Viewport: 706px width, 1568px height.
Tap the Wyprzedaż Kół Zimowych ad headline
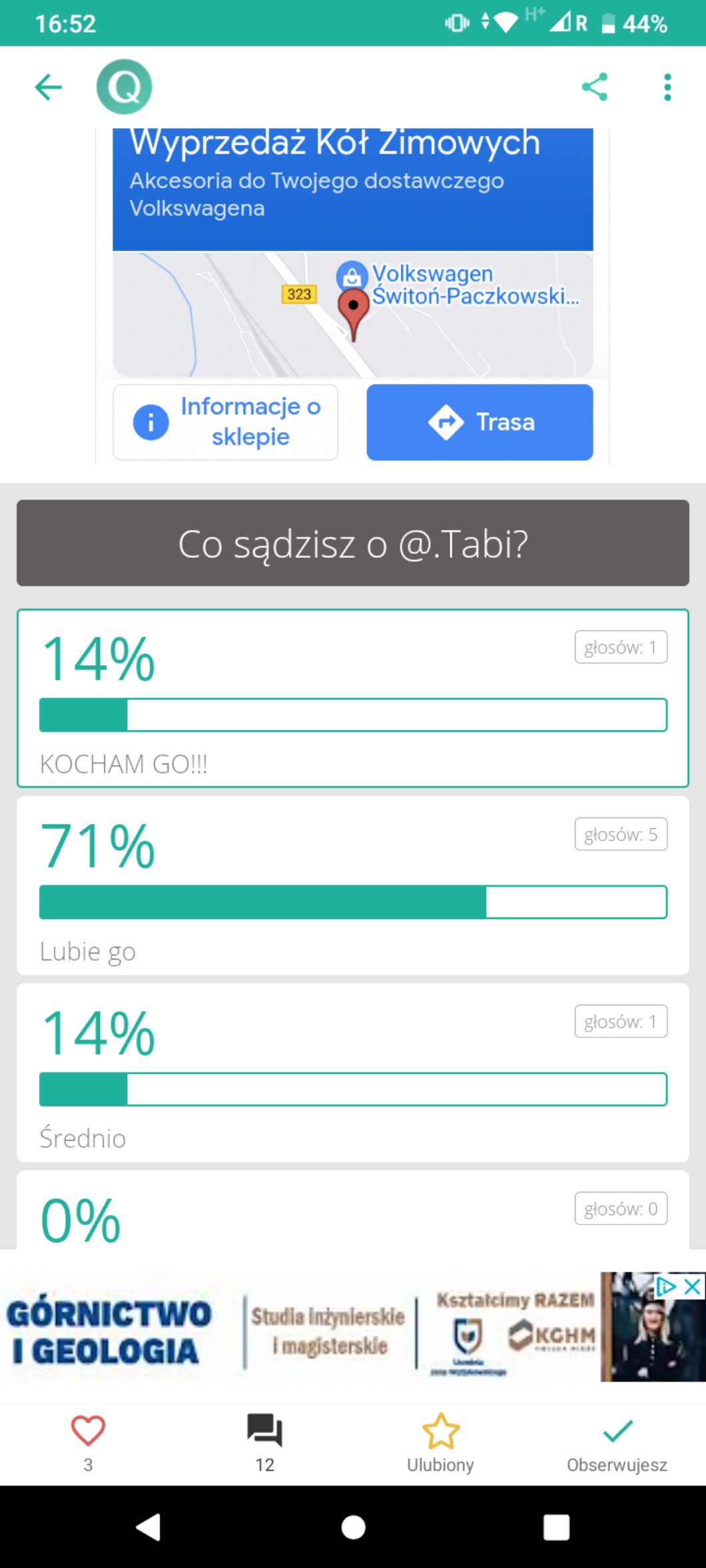coord(335,144)
